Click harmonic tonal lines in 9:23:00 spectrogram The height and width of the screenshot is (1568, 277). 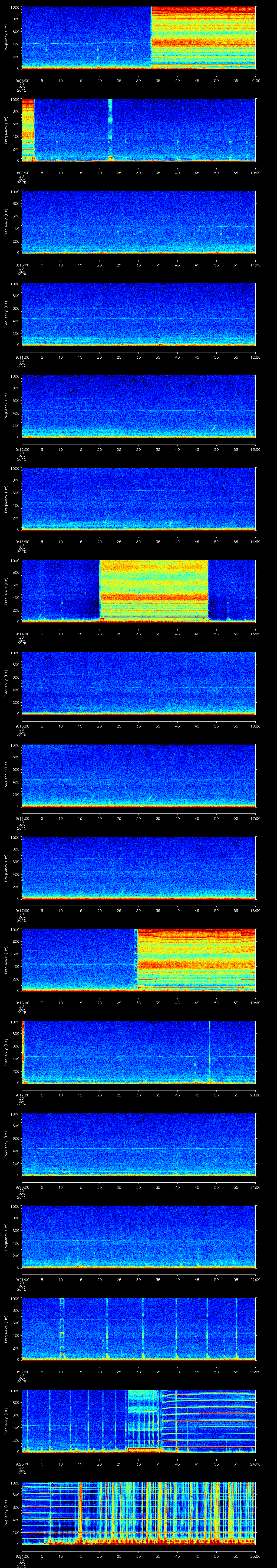coord(208,1418)
